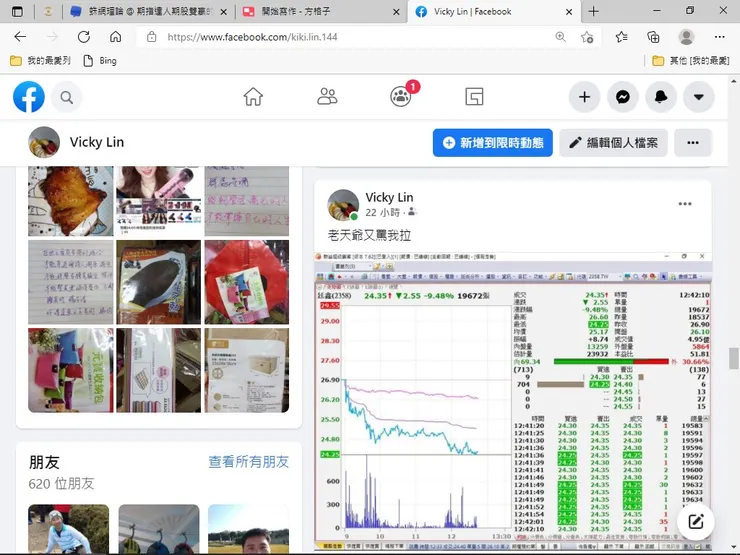Image resolution: width=740 pixels, height=555 pixels.
Task: Open post options three-dot menu
Action: [685, 204]
